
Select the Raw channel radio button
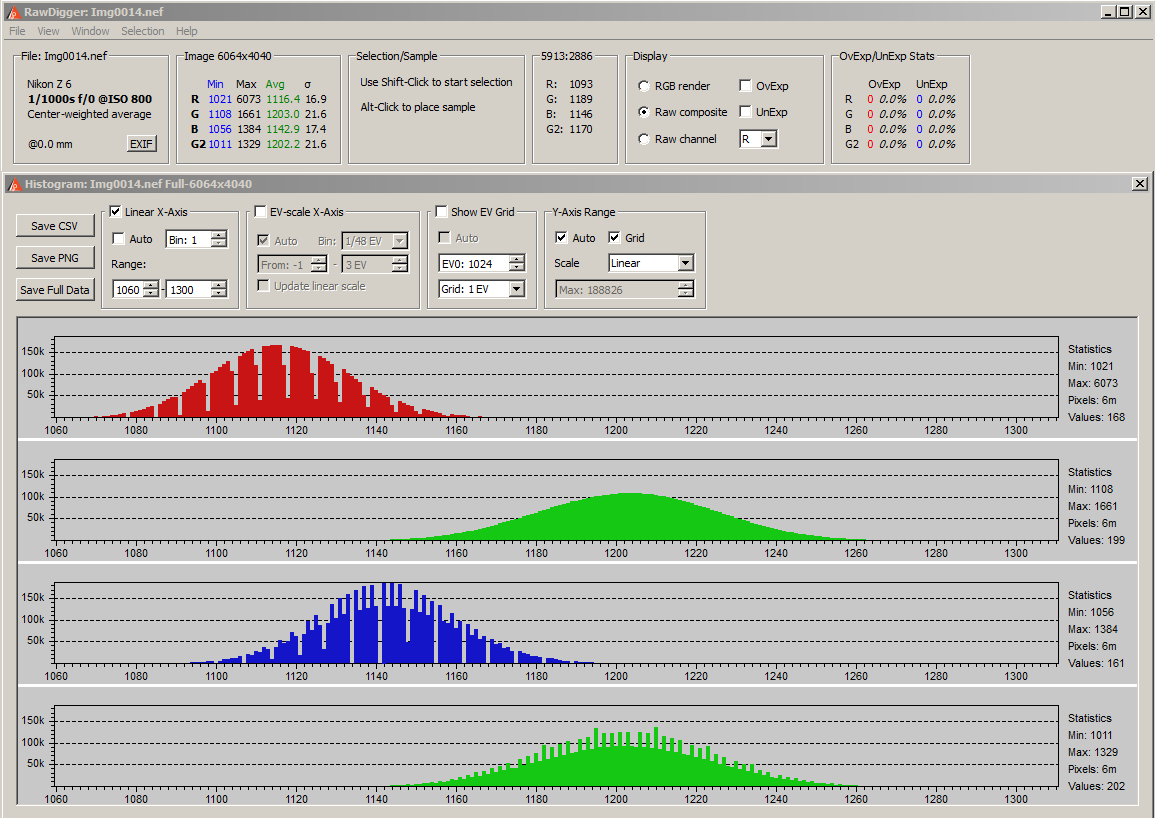pos(644,139)
